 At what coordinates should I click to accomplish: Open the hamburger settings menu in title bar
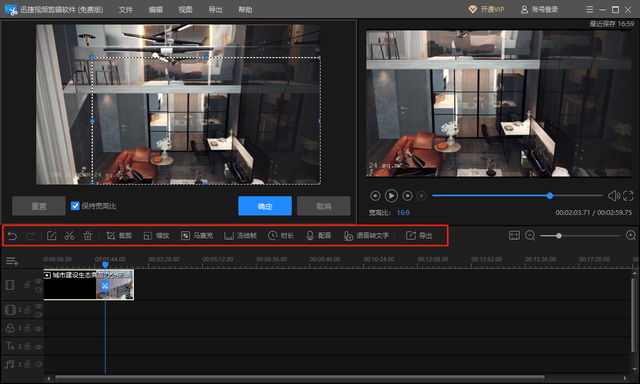click(589, 9)
